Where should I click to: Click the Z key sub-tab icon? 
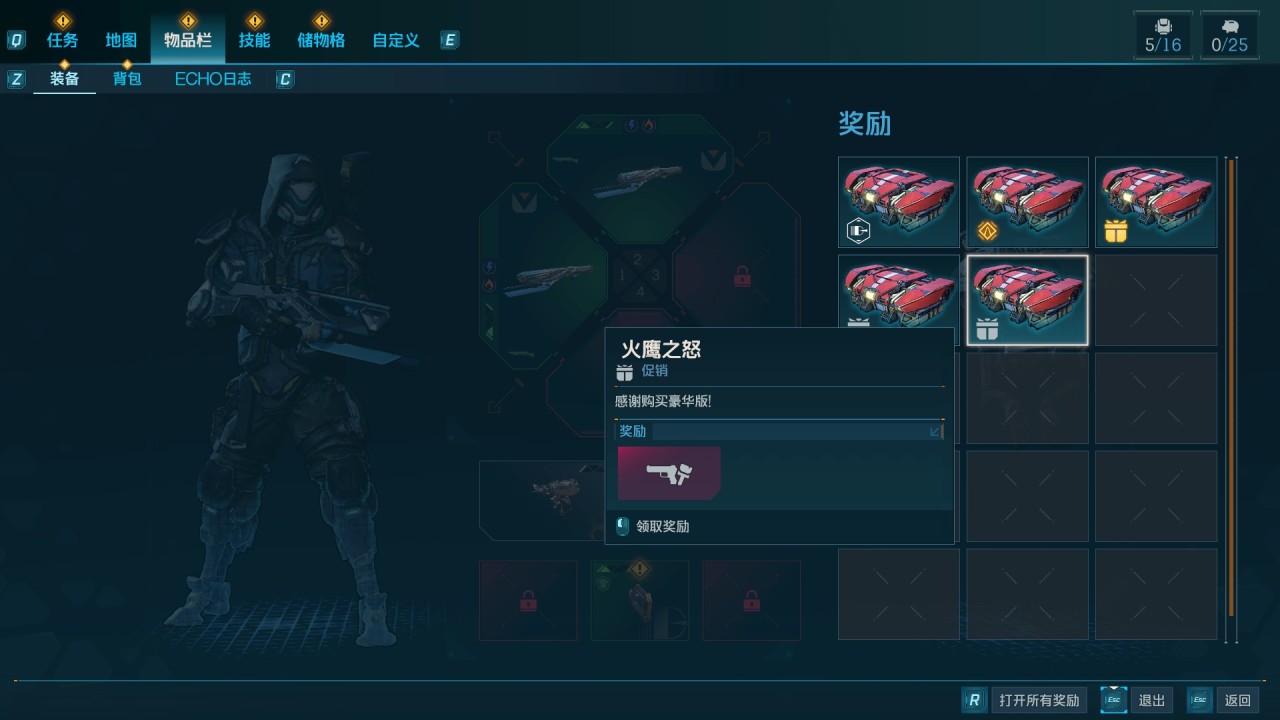coord(16,79)
